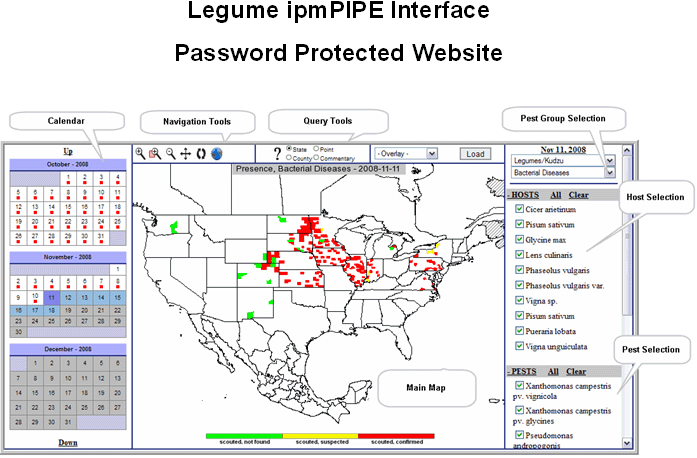Screen dimensions: 697x458
Task: Select the zoom out magnifier tool
Action: coord(171,154)
